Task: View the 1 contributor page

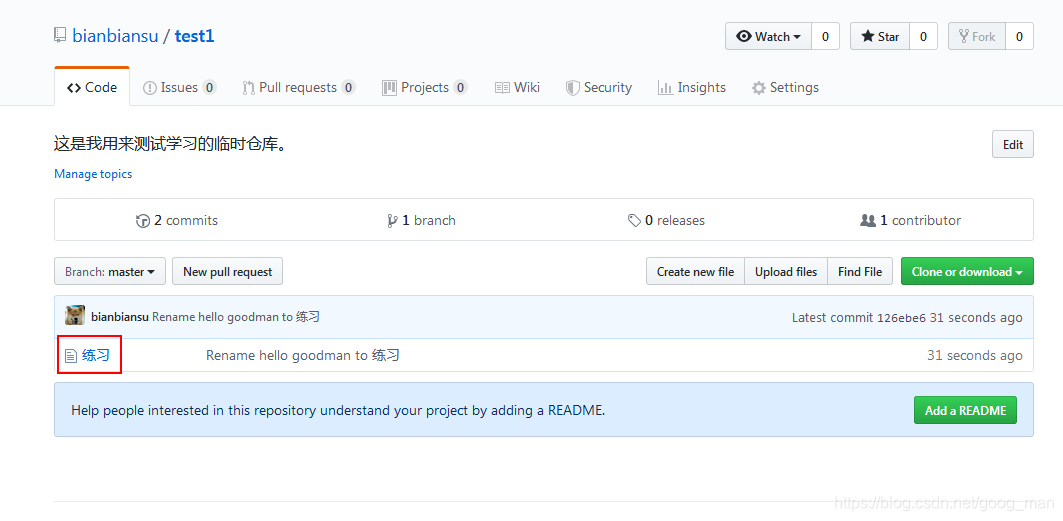Action: point(910,220)
